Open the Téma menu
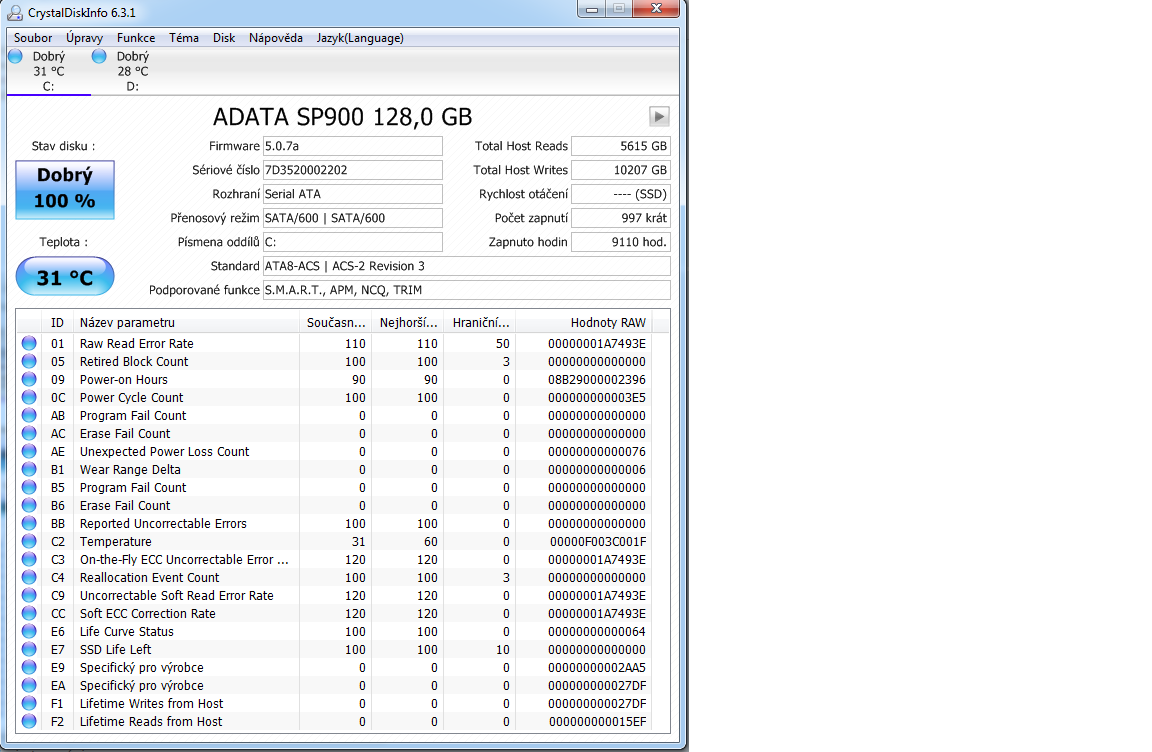 point(184,38)
